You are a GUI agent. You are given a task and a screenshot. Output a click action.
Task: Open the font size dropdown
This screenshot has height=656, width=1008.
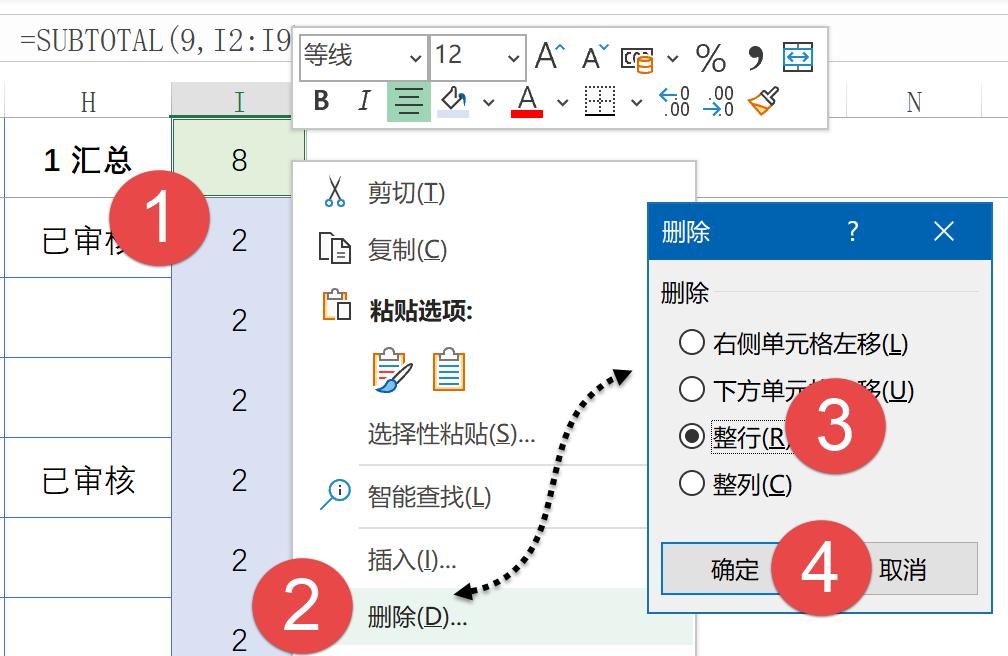513,57
